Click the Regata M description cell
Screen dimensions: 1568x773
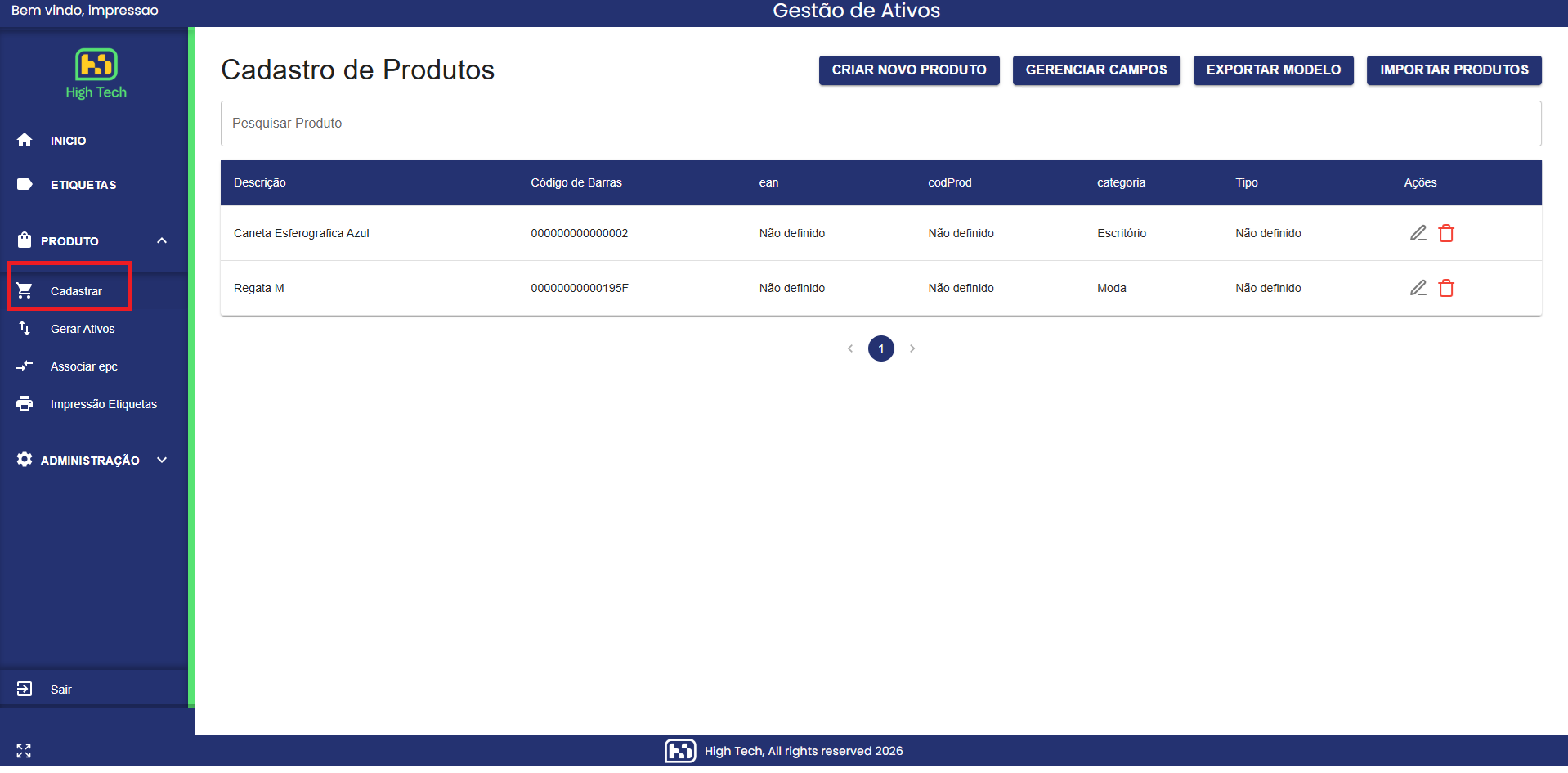[259, 288]
